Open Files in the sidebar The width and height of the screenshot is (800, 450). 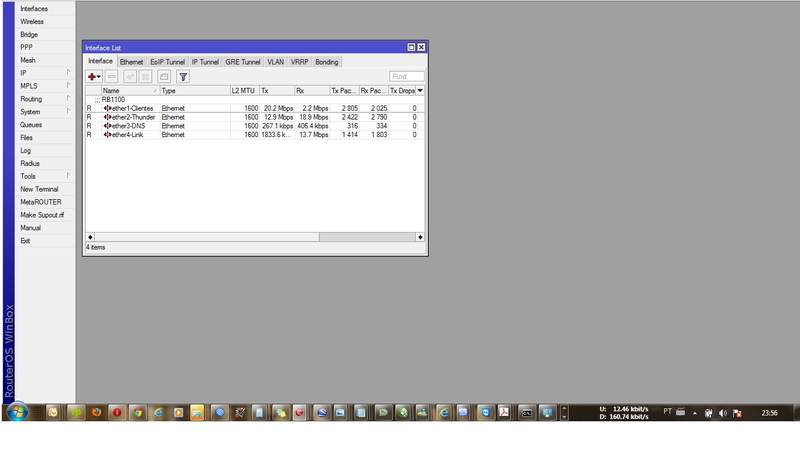click(45, 137)
